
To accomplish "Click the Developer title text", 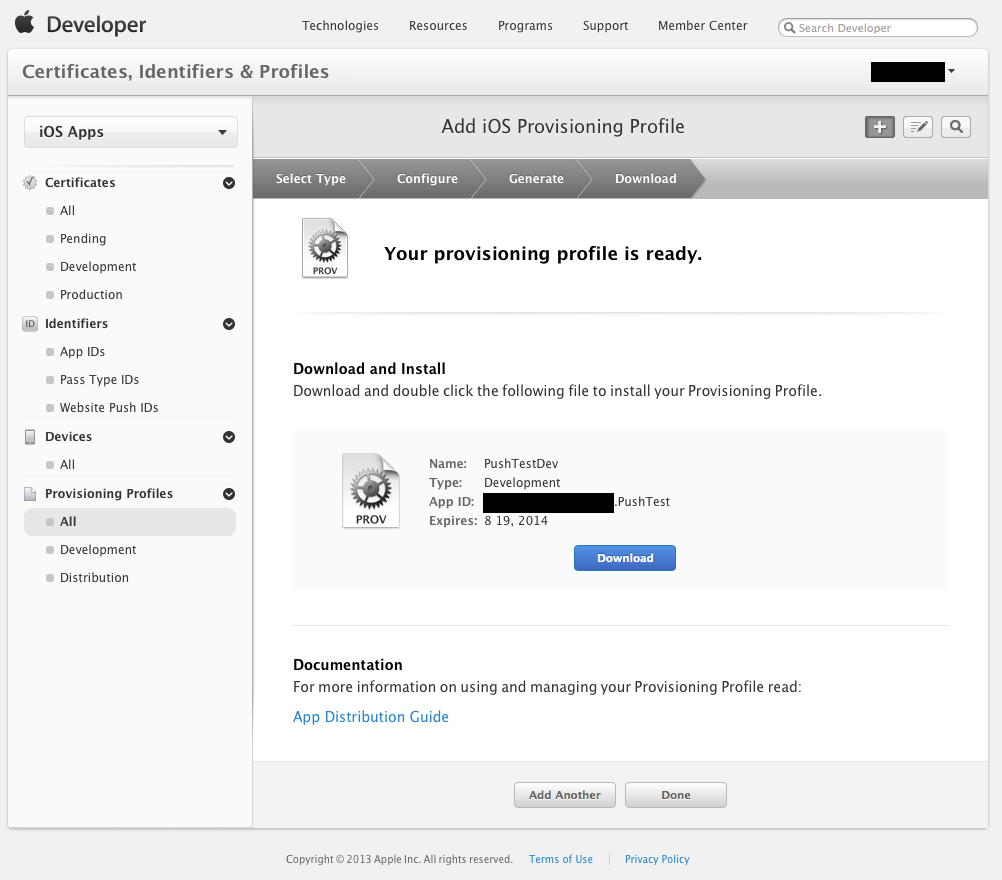I will point(96,25).
